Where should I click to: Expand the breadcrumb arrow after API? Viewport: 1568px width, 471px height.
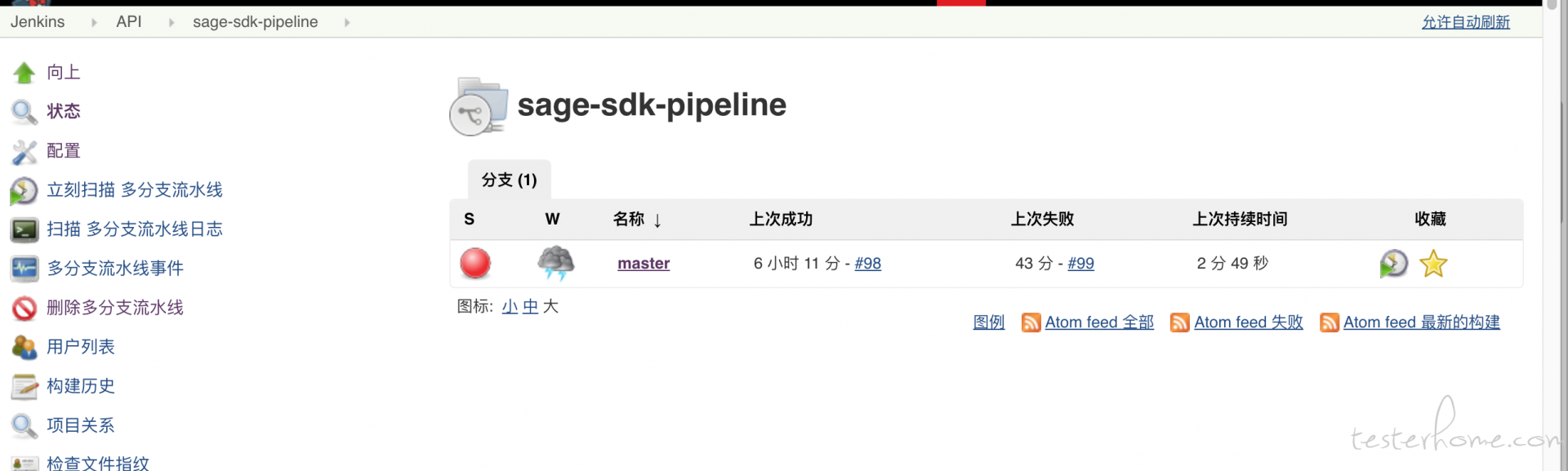click(x=171, y=22)
